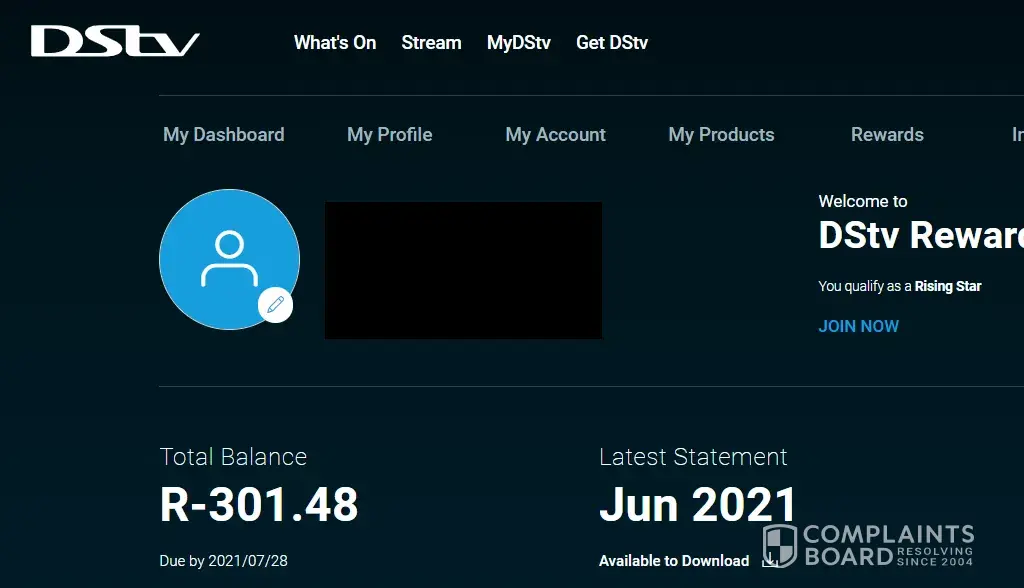Click the JOIN NOW link

(858, 326)
